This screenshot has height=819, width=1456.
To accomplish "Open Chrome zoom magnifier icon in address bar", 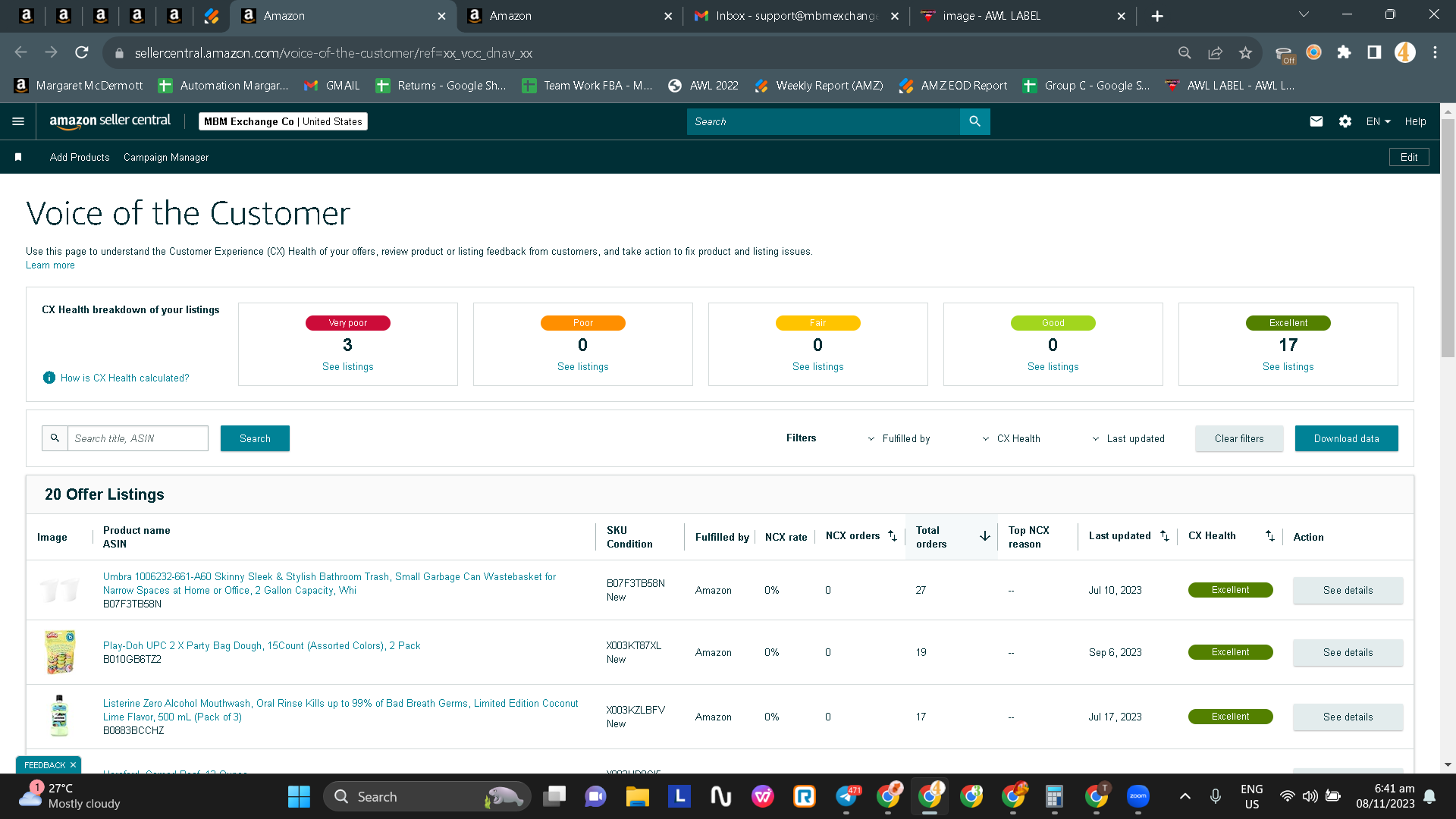I will point(1185,53).
